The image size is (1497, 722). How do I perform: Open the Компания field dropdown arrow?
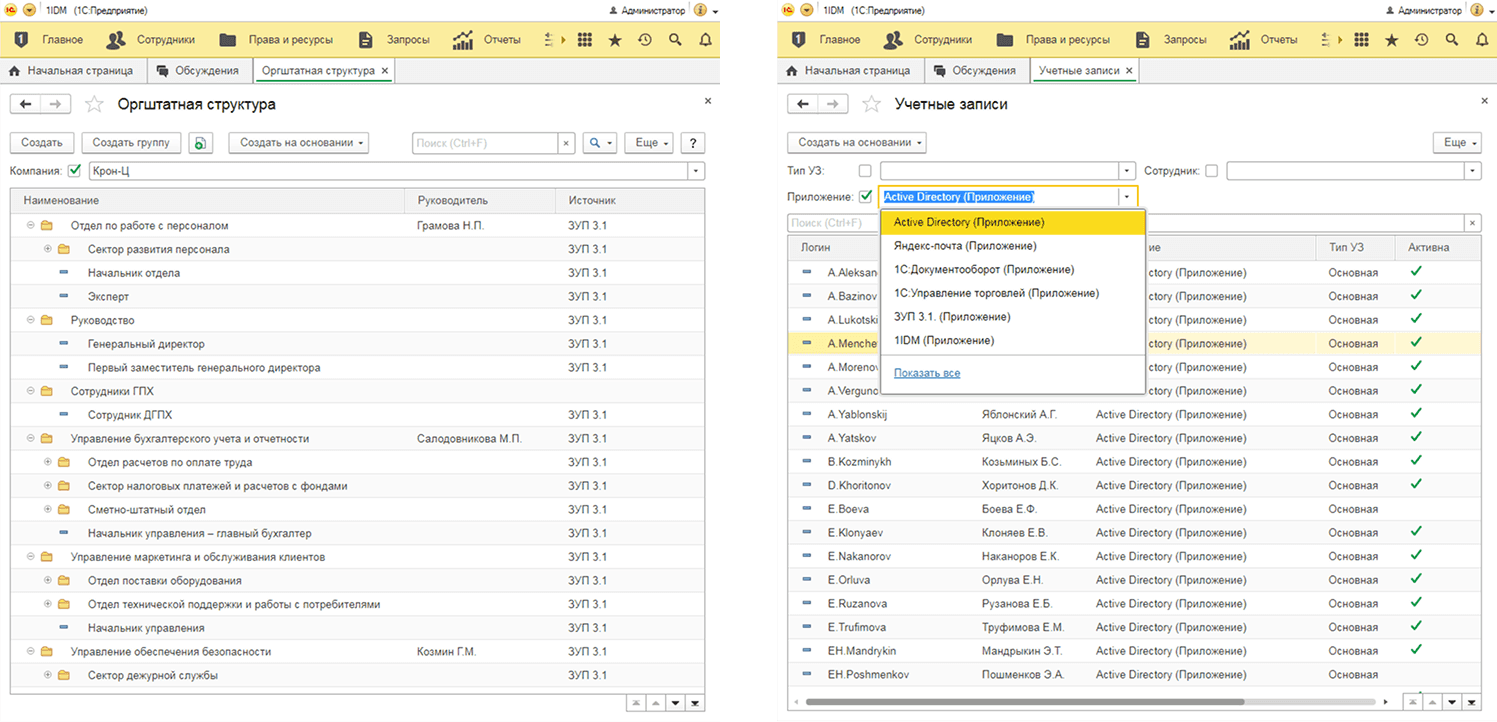695,171
